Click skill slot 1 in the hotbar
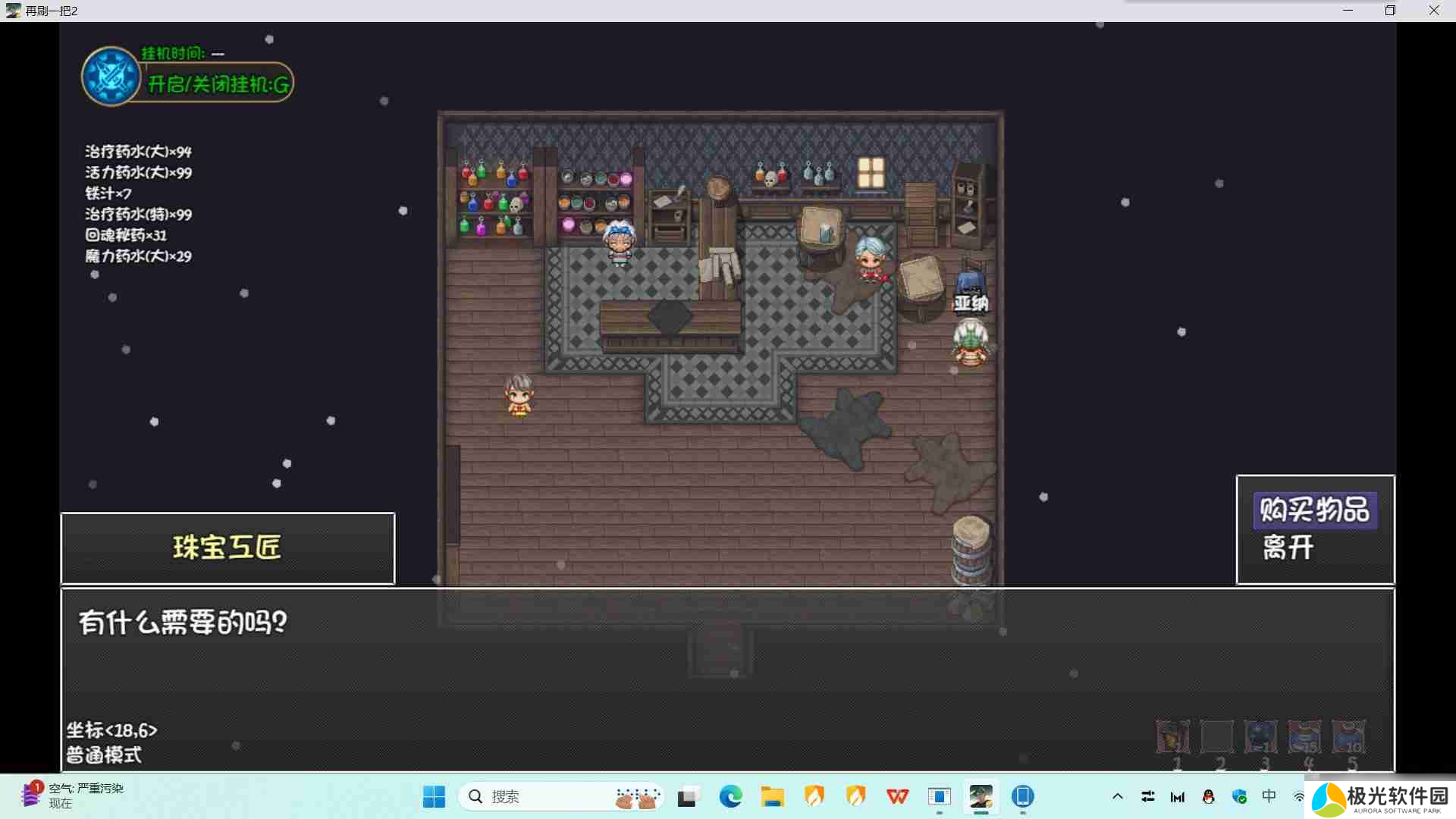This screenshot has height=819, width=1456. pyautogui.click(x=1172, y=737)
